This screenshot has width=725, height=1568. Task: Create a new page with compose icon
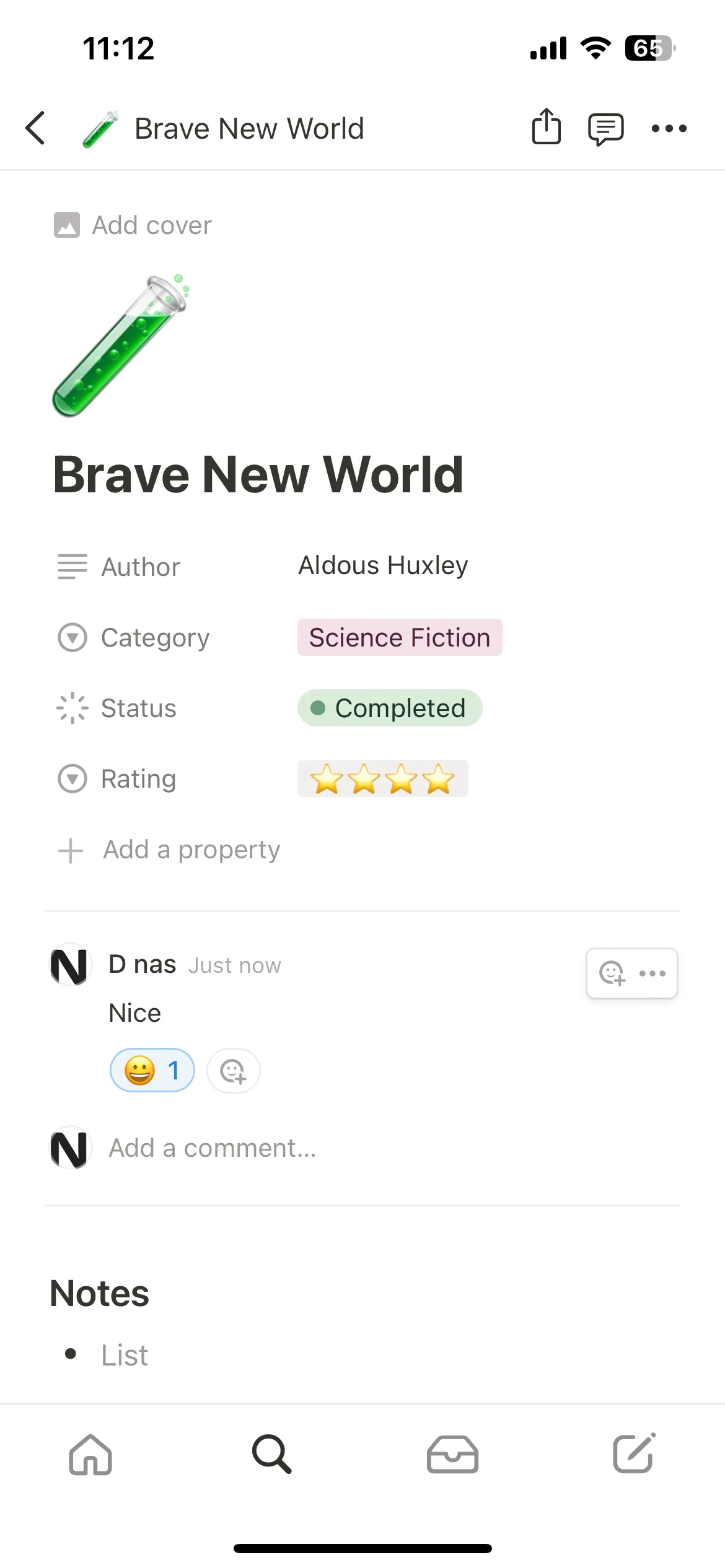pyautogui.click(x=634, y=1453)
